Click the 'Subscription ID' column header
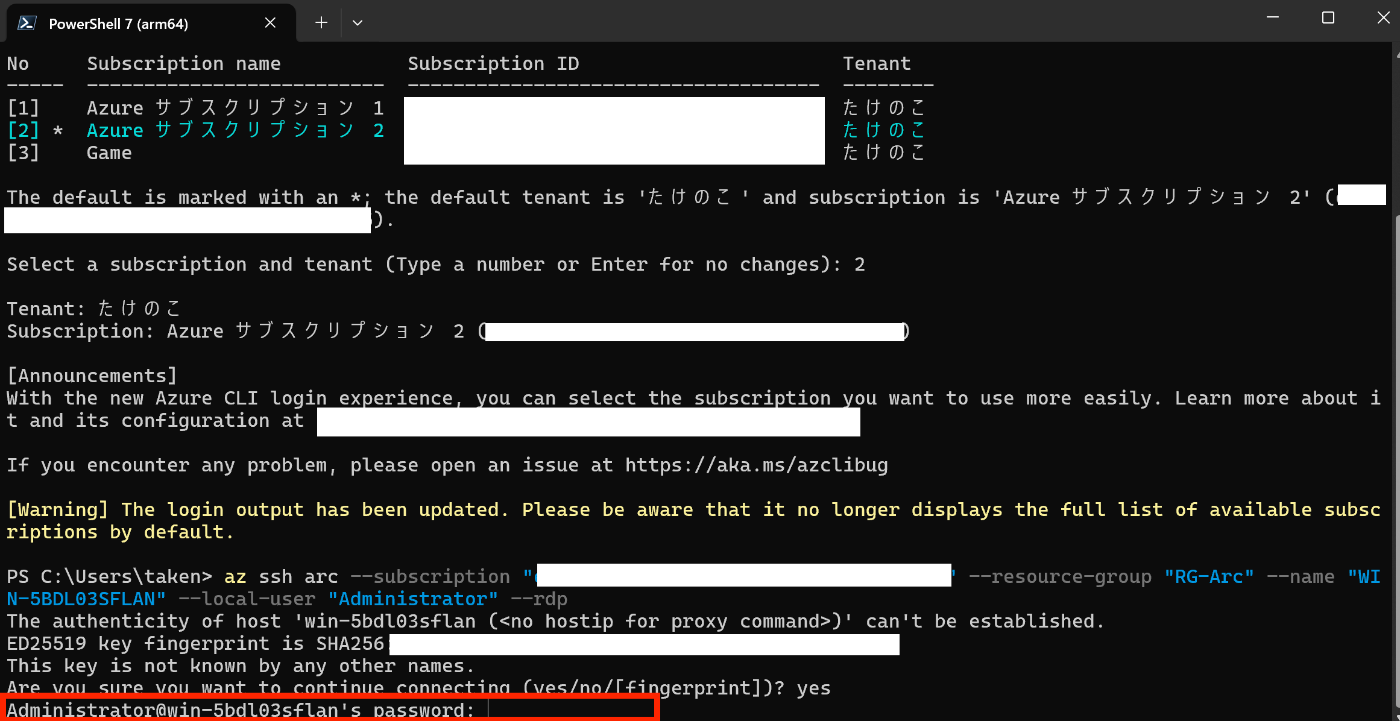 493,64
